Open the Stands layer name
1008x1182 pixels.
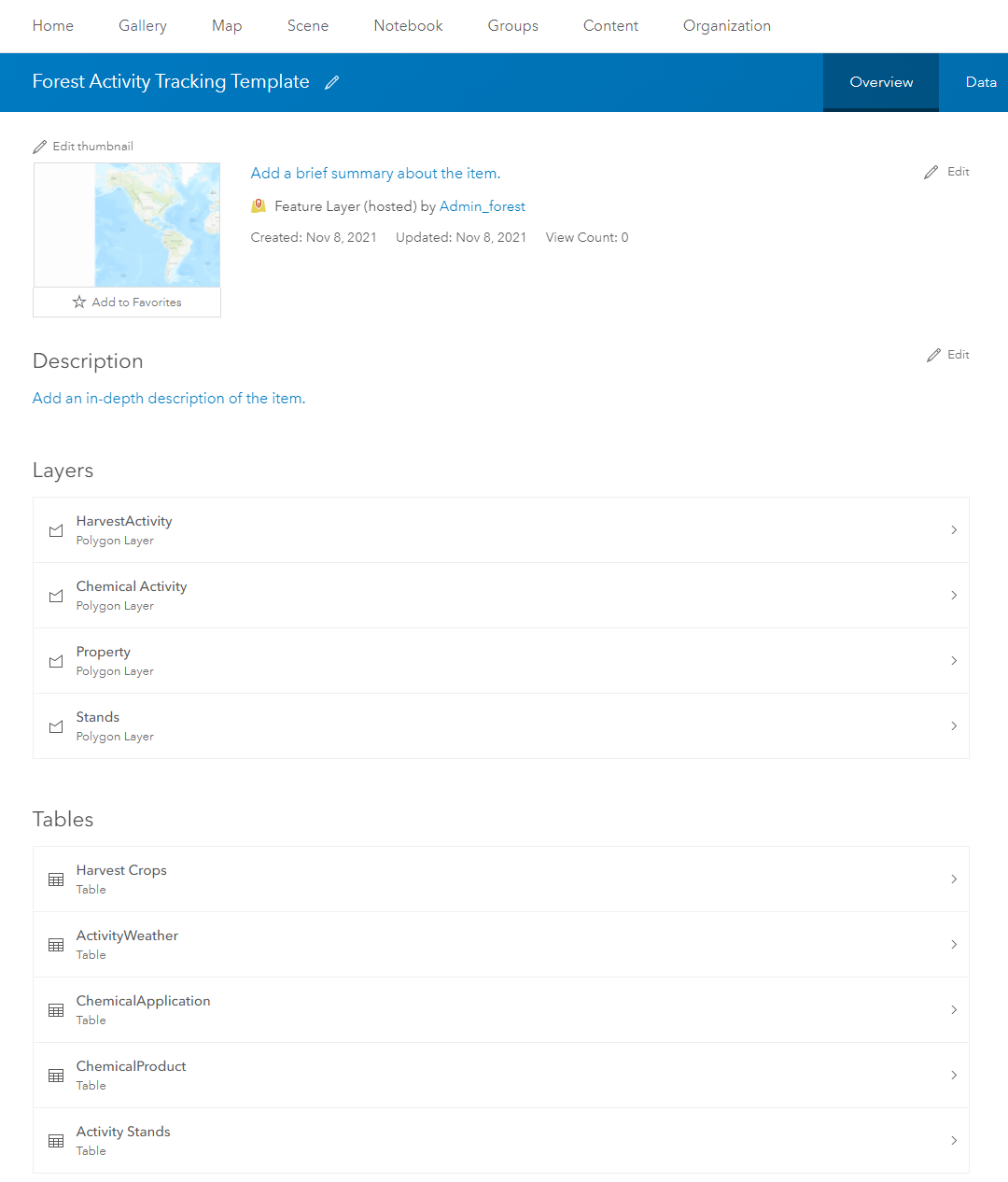98,717
